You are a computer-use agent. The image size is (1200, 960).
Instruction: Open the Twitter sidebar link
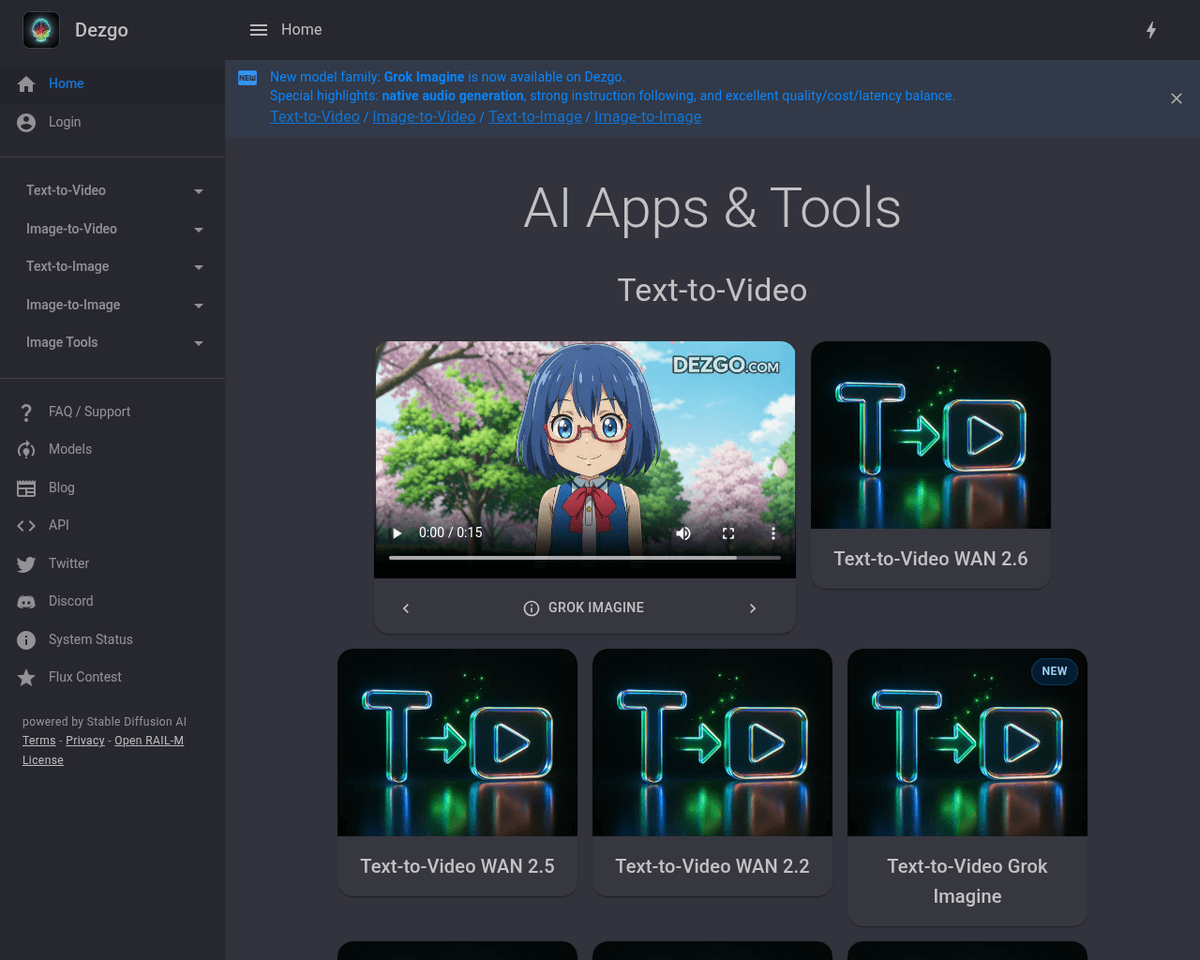click(68, 563)
